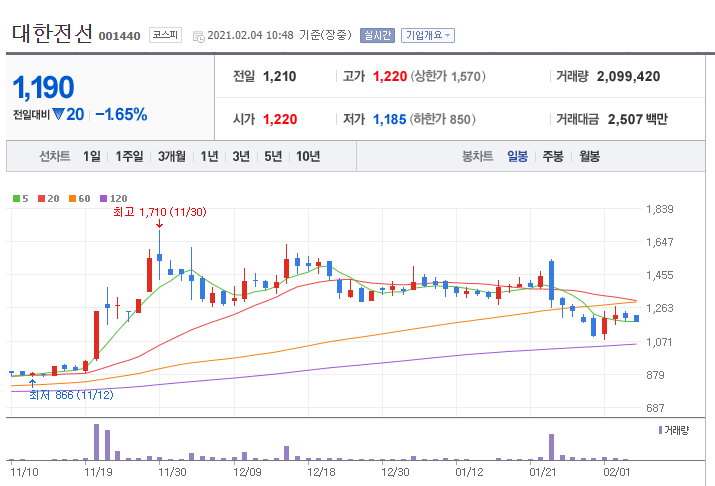Switch to 주봉 weekly candle chart
This screenshot has width=715, height=486.
point(553,156)
